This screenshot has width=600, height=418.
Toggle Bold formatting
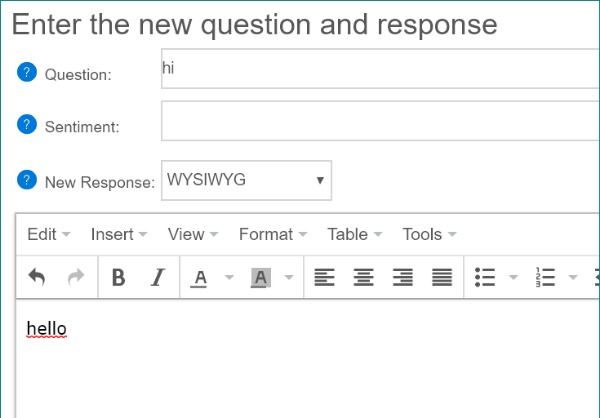[x=118, y=277]
